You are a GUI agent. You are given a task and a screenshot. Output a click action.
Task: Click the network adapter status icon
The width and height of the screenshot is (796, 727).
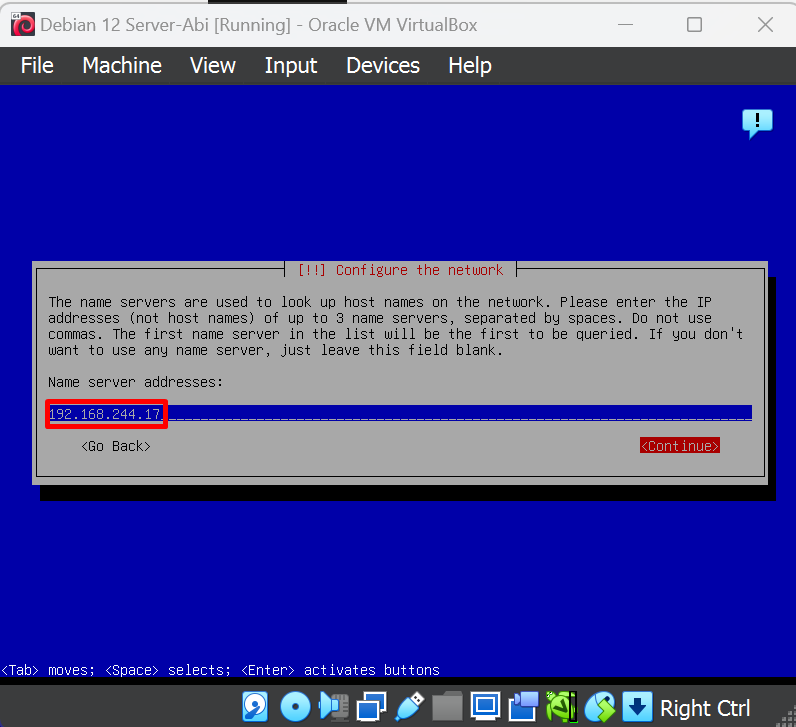pyautogui.click(x=372, y=707)
